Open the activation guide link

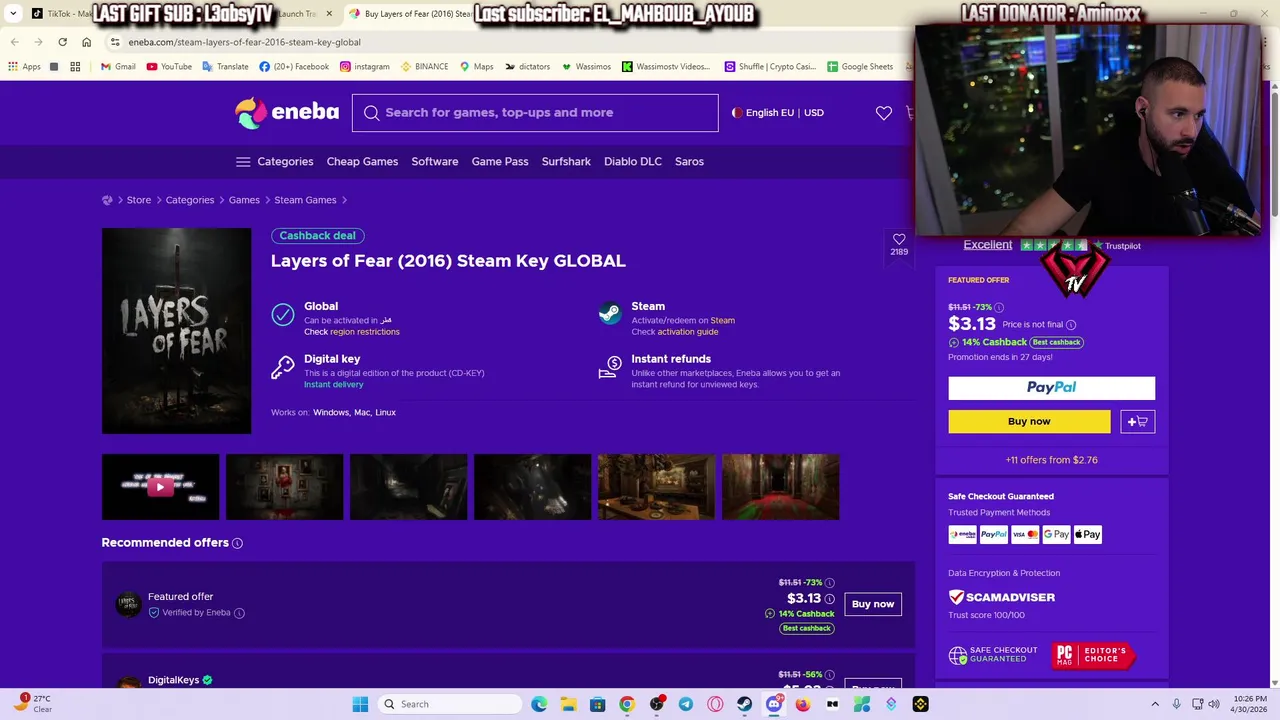point(688,332)
